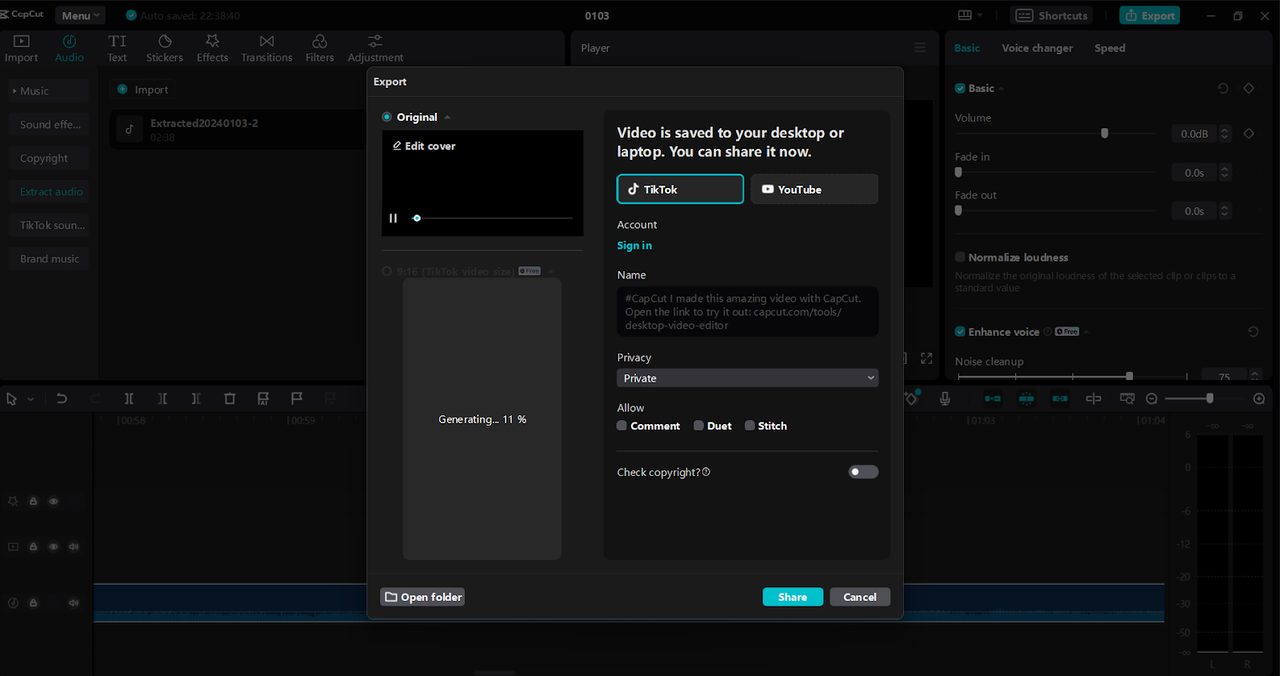Click the Sign in link
Image resolution: width=1280 pixels, height=676 pixels.
pyautogui.click(x=635, y=246)
